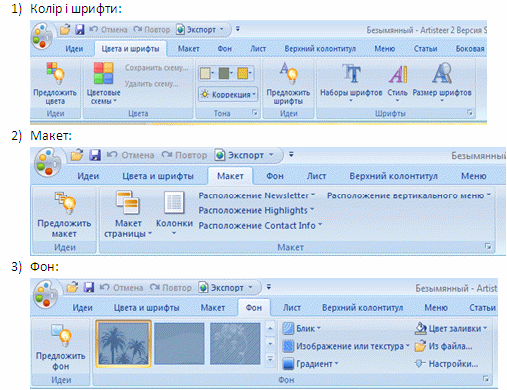Click the Предложить цвета lightbulb icon
The width and height of the screenshot is (507, 390).
(x=55, y=73)
